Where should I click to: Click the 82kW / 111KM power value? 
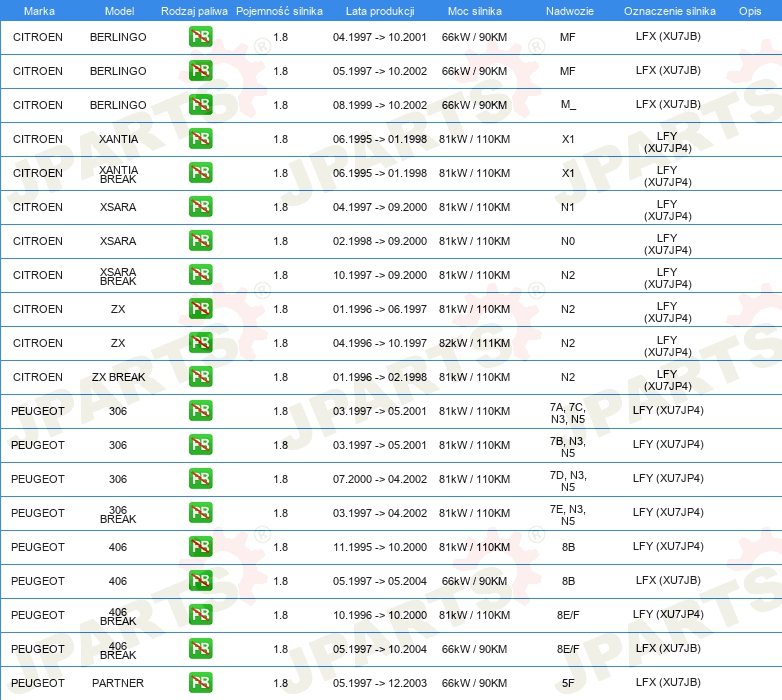[x=474, y=343]
